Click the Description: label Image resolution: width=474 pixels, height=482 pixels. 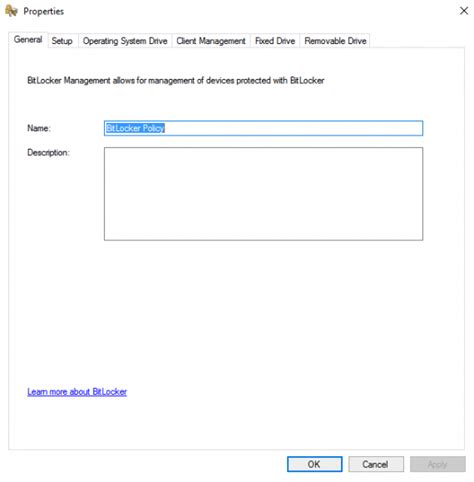click(48, 153)
